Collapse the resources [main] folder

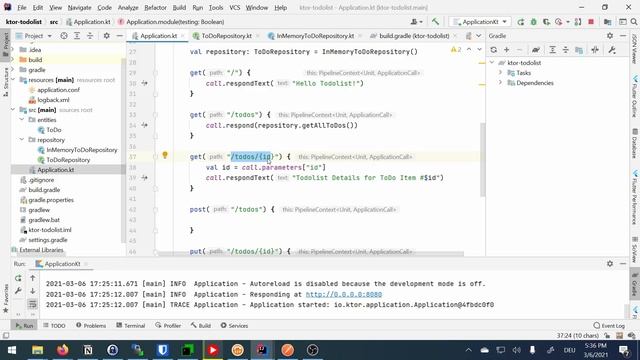13,80
